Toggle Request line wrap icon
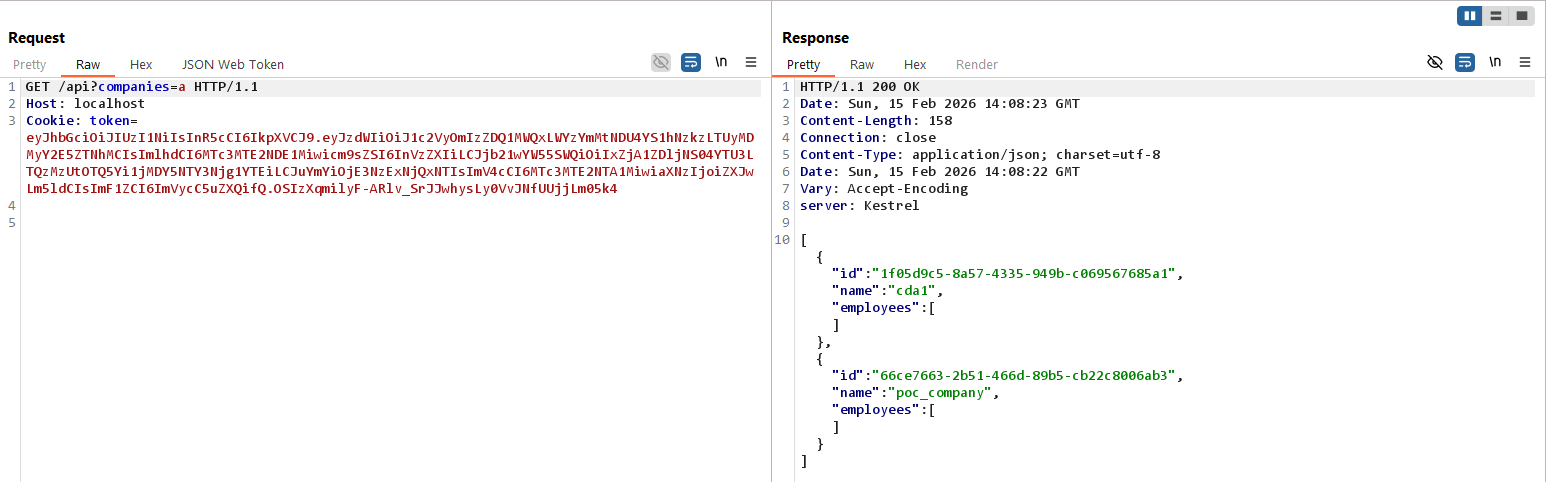 pyautogui.click(x=691, y=62)
